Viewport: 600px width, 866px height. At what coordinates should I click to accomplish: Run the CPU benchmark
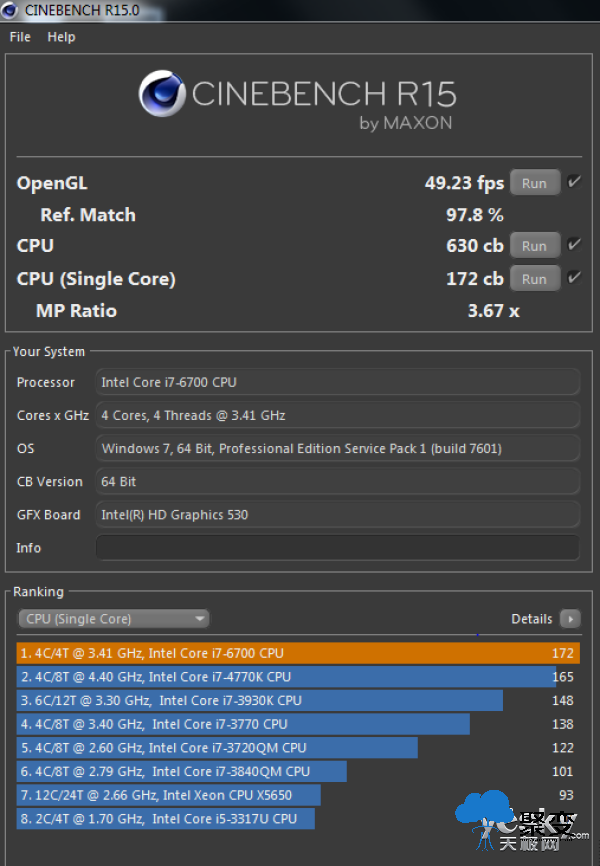[534, 246]
